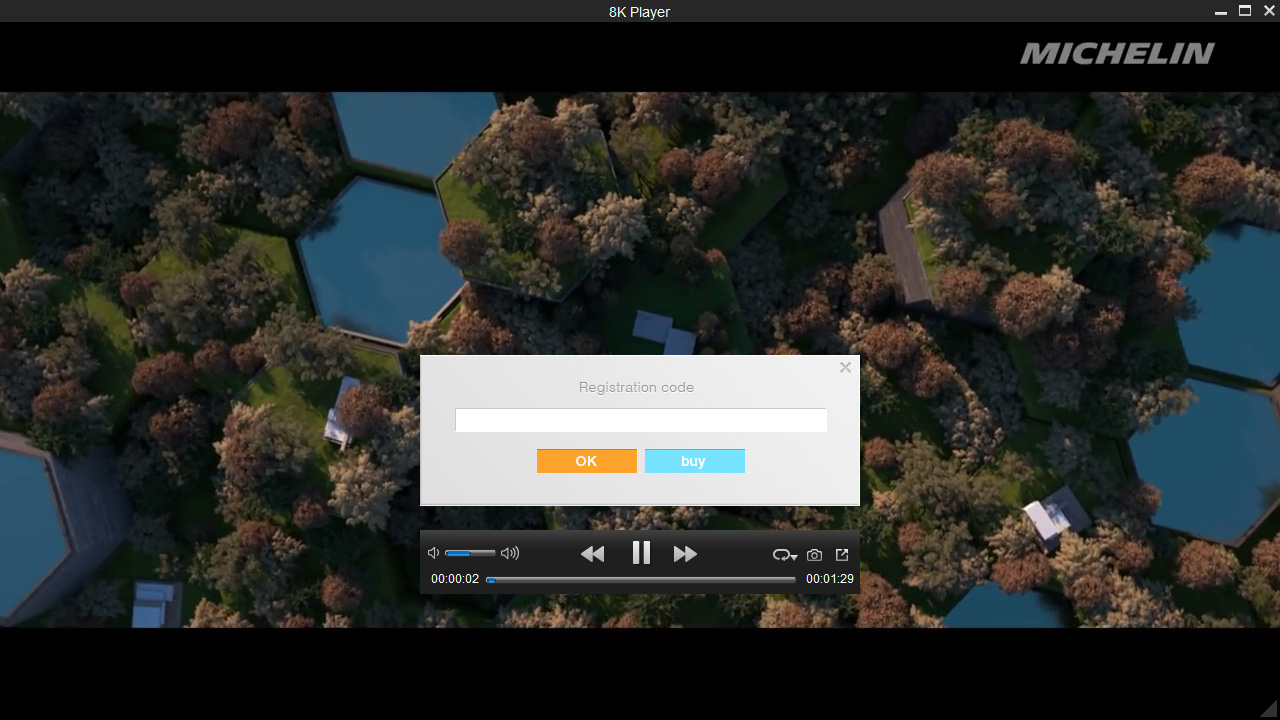This screenshot has width=1280, height=720.
Task: Minimize the 8K Player window
Action: tap(1221, 11)
